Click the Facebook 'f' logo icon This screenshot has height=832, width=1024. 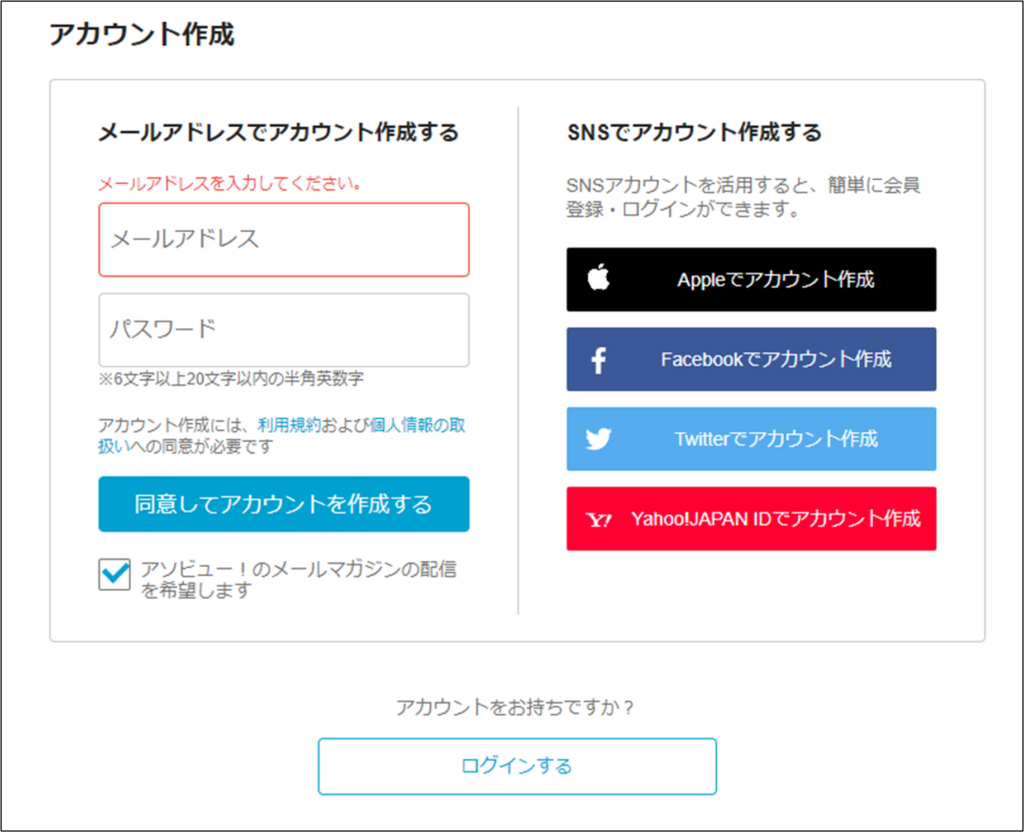coord(598,360)
